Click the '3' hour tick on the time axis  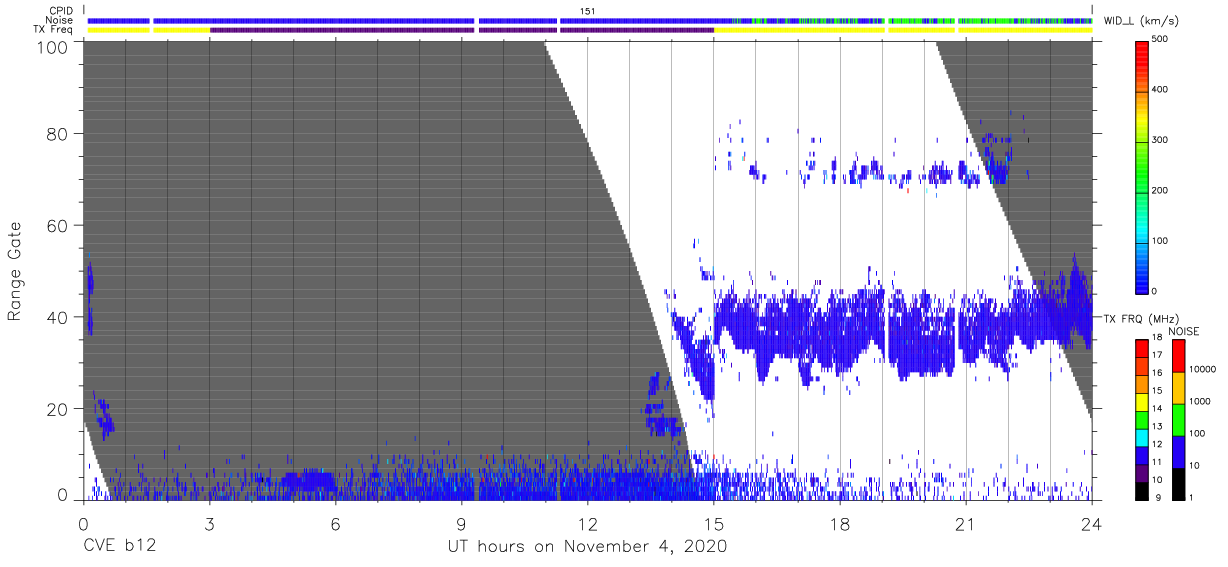coord(209,523)
